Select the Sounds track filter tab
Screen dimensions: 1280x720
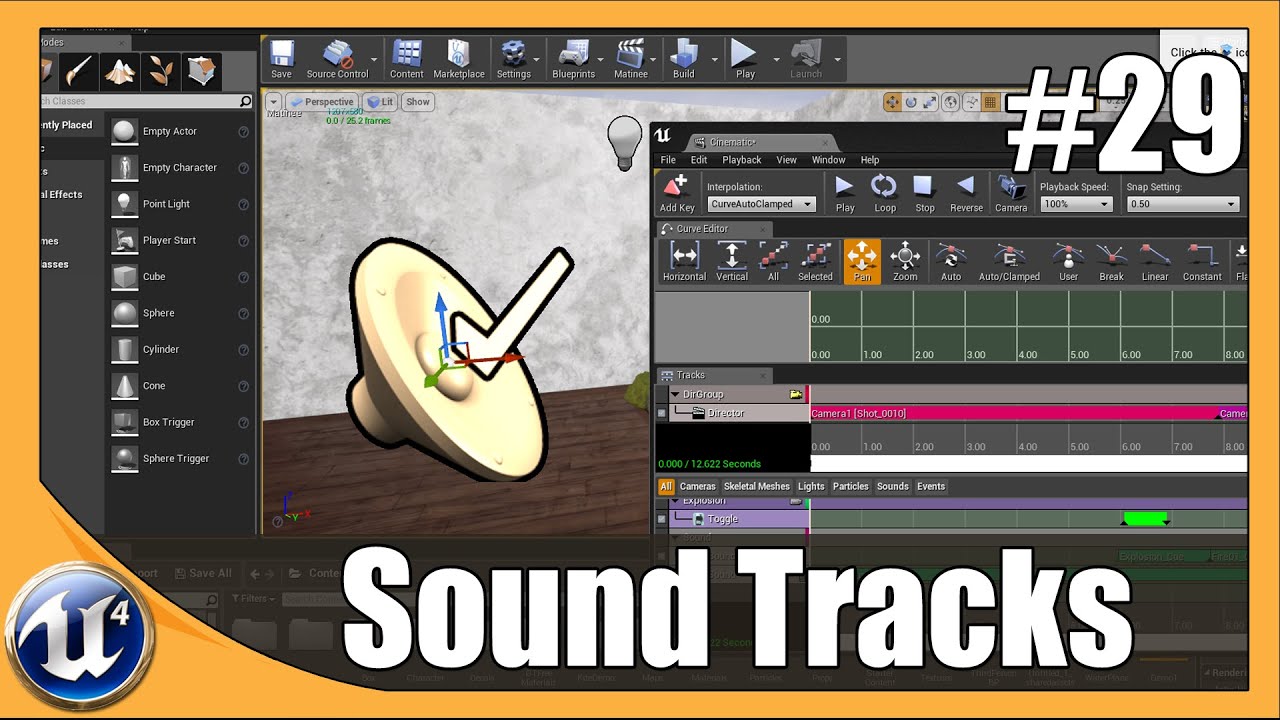click(893, 486)
